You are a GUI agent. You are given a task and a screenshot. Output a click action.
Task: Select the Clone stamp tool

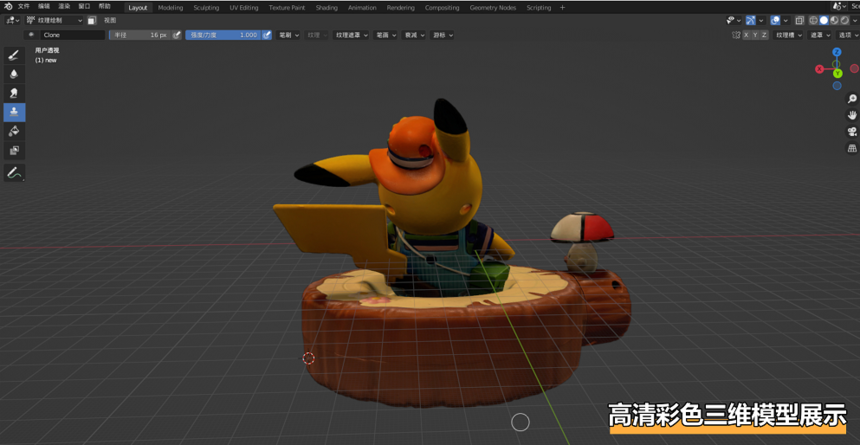[14, 112]
